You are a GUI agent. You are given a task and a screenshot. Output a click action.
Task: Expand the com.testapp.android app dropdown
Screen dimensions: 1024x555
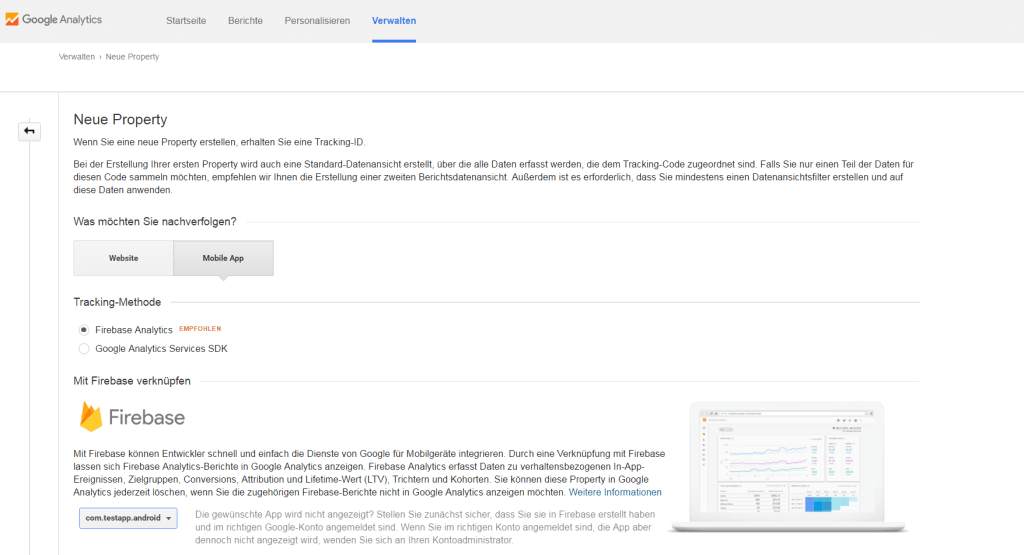point(128,518)
